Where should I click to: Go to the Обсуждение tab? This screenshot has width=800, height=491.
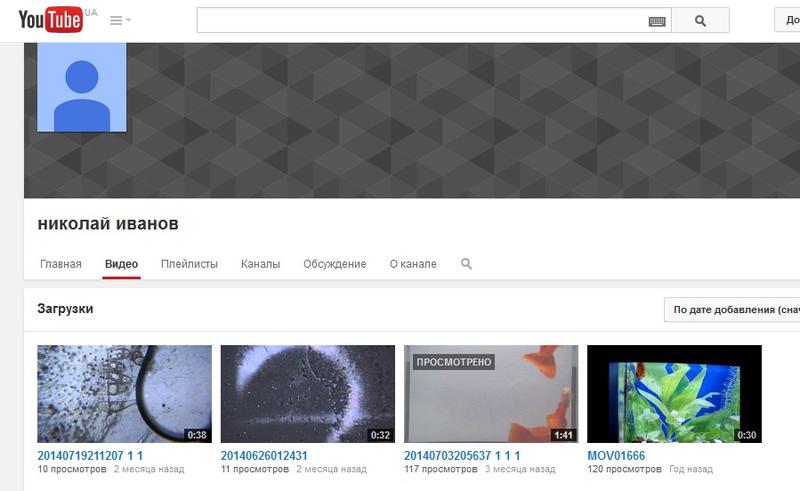(x=335, y=264)
